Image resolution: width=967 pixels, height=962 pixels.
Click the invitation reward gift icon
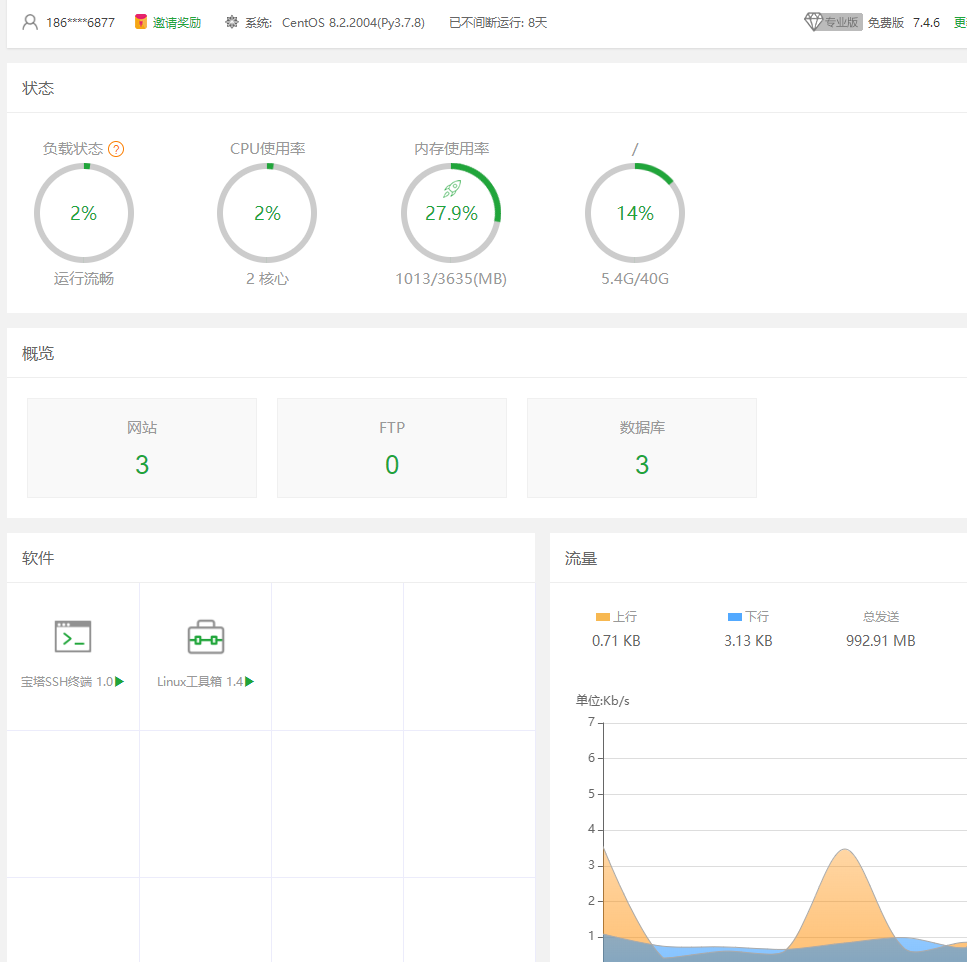(x=141, y=22)
